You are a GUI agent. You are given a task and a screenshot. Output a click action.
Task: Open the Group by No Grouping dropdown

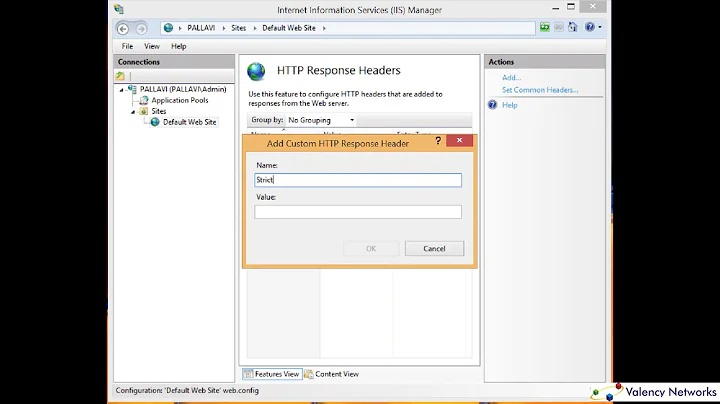coord(321,120)
